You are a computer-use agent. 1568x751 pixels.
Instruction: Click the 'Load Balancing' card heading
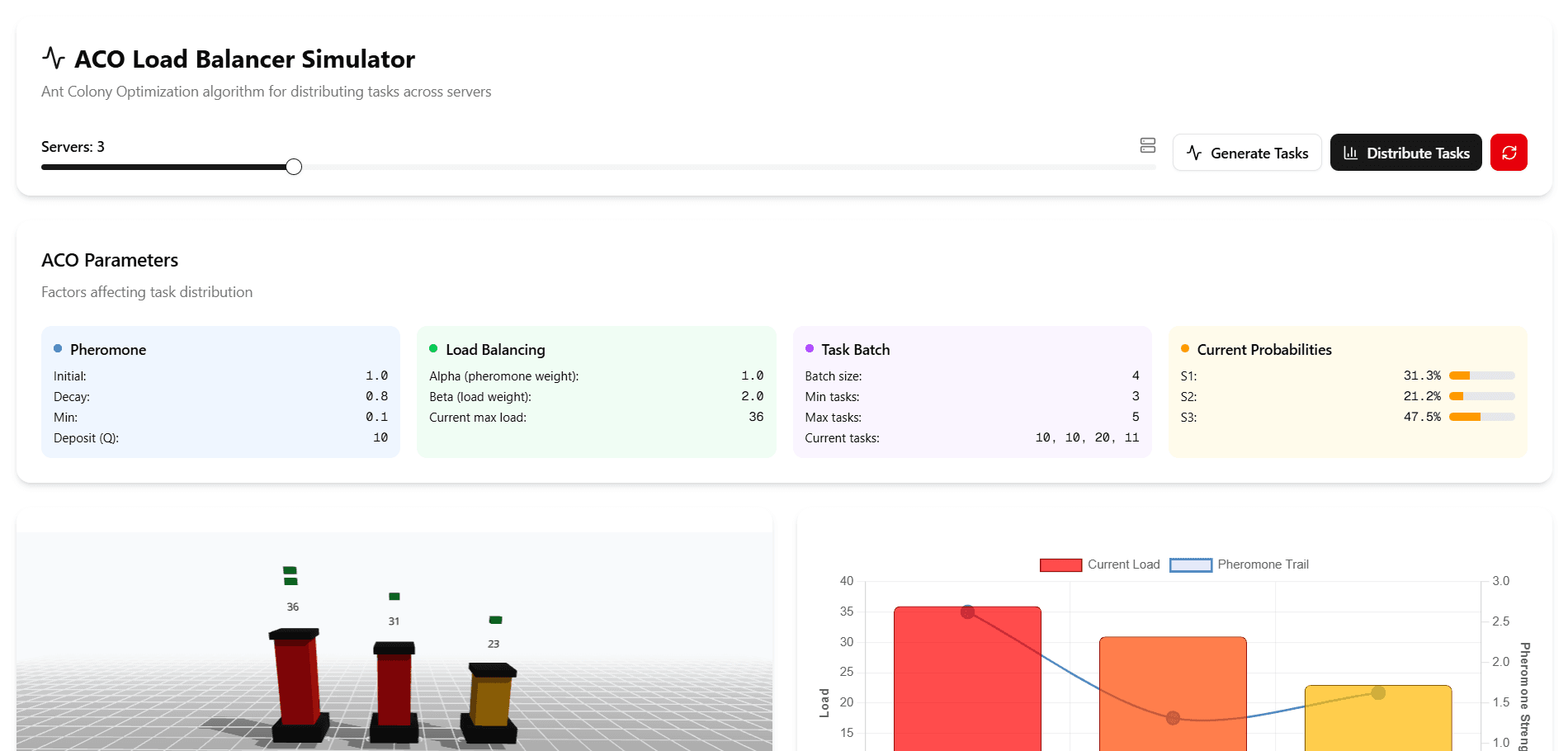pos(495,349)
